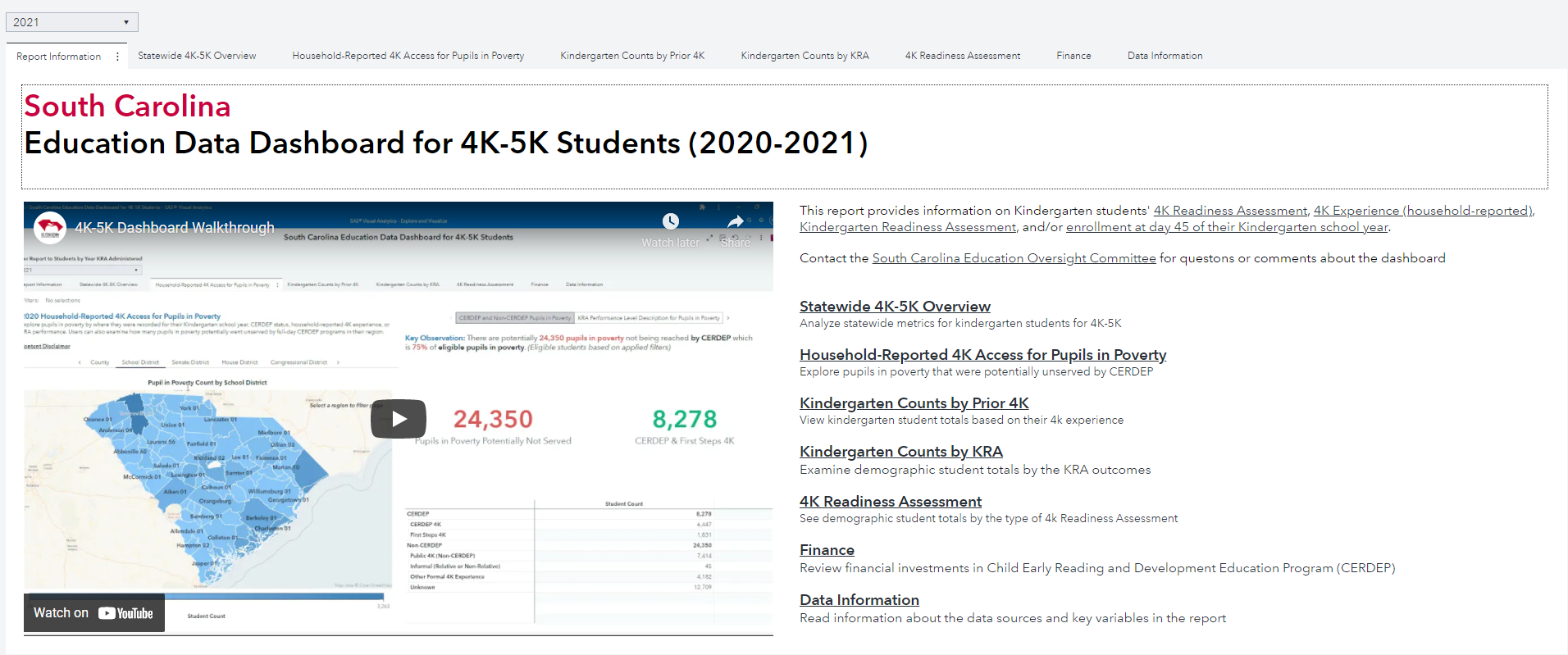Click the 4K Experience (household-reported) link
Image resolution: width=1568 pixels, height=655 pixels.
[1423, 211]
